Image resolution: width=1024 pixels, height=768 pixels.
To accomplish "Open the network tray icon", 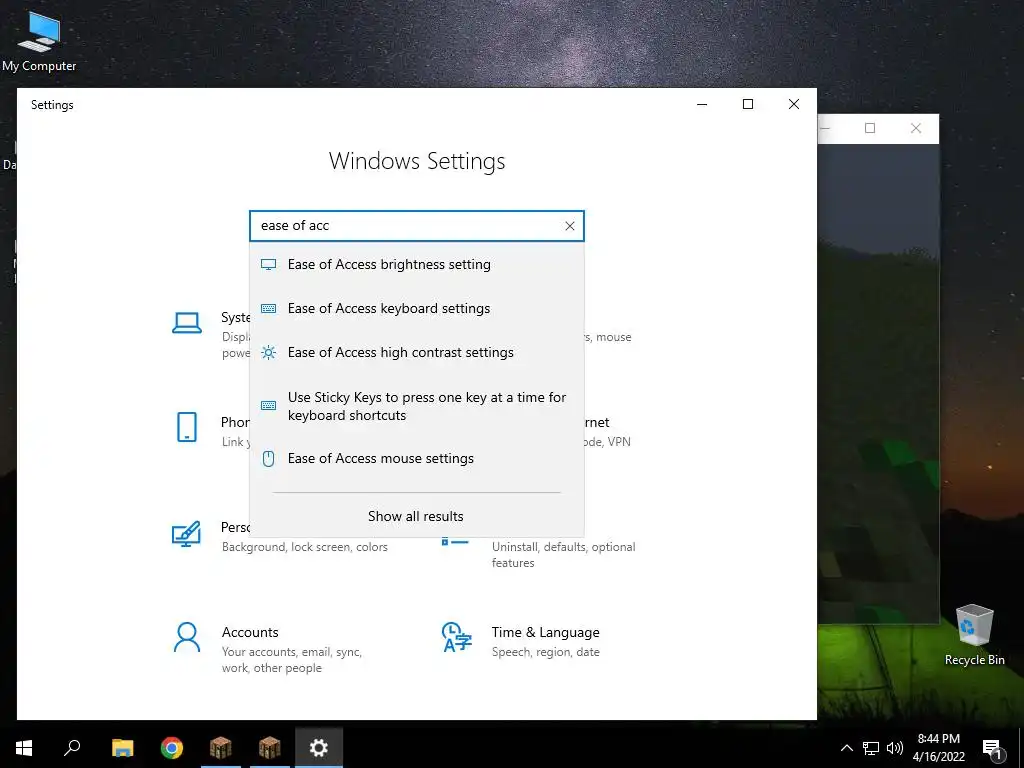I will [871, 748].
